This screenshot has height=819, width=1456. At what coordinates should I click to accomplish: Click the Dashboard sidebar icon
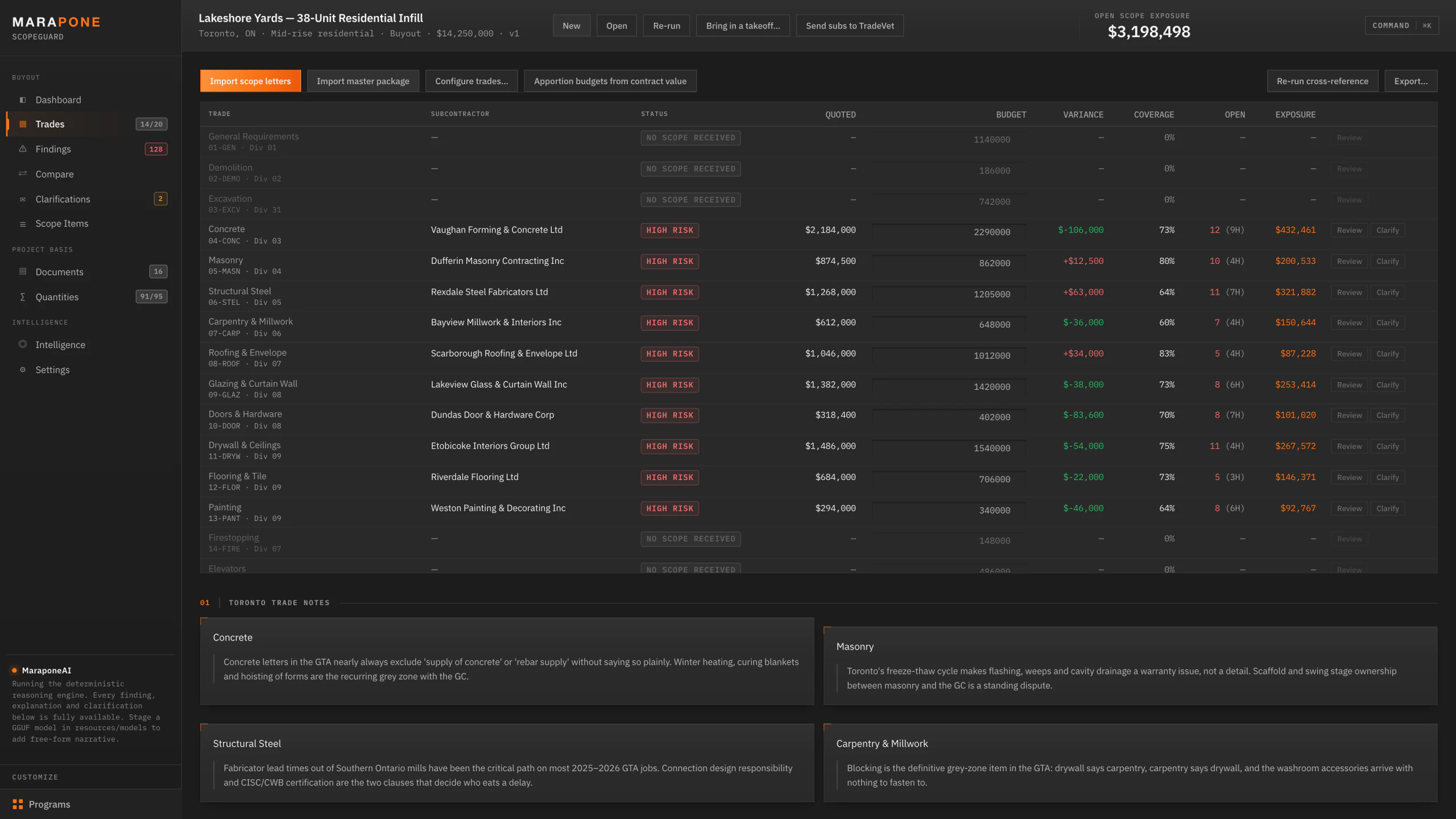point(23,100)
